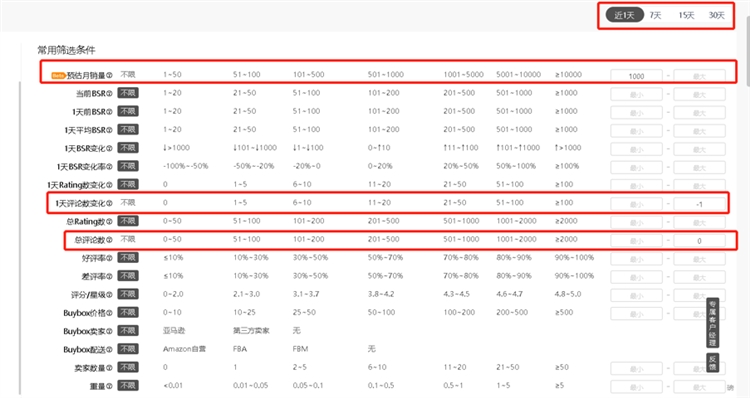Click the info icon next to 总评论数
Image resolution: width=750 pixels, height=398 pixels.
(x=109, y=240)
